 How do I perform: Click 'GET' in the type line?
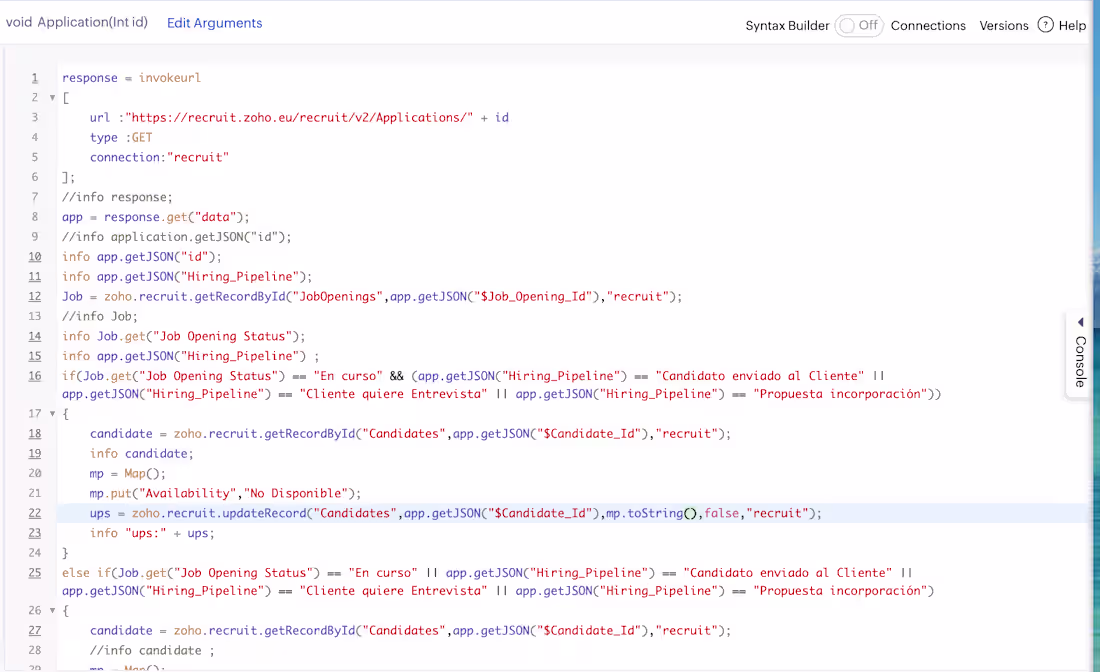(142, 137)
